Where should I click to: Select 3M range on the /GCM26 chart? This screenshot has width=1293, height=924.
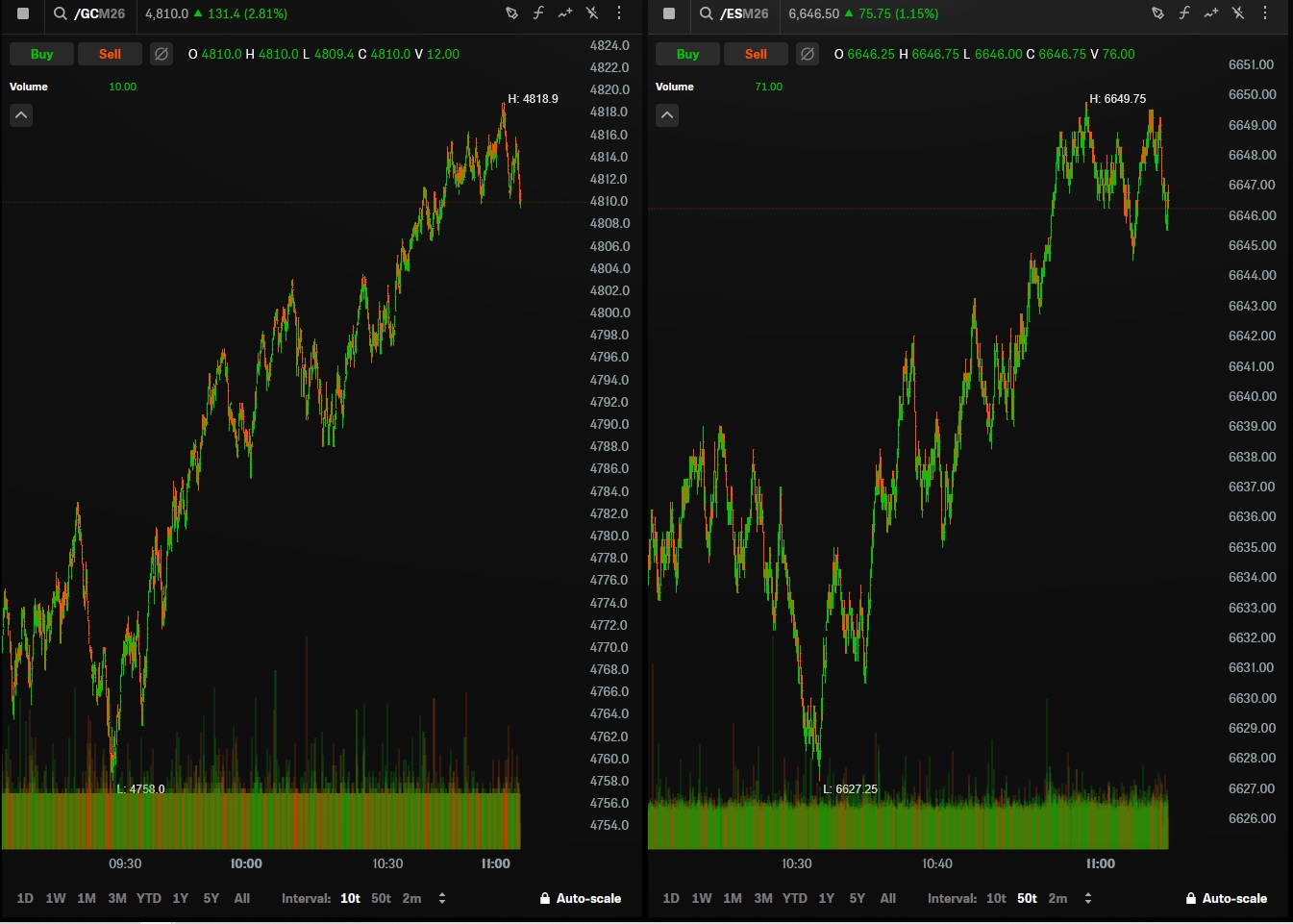(117, 898)
